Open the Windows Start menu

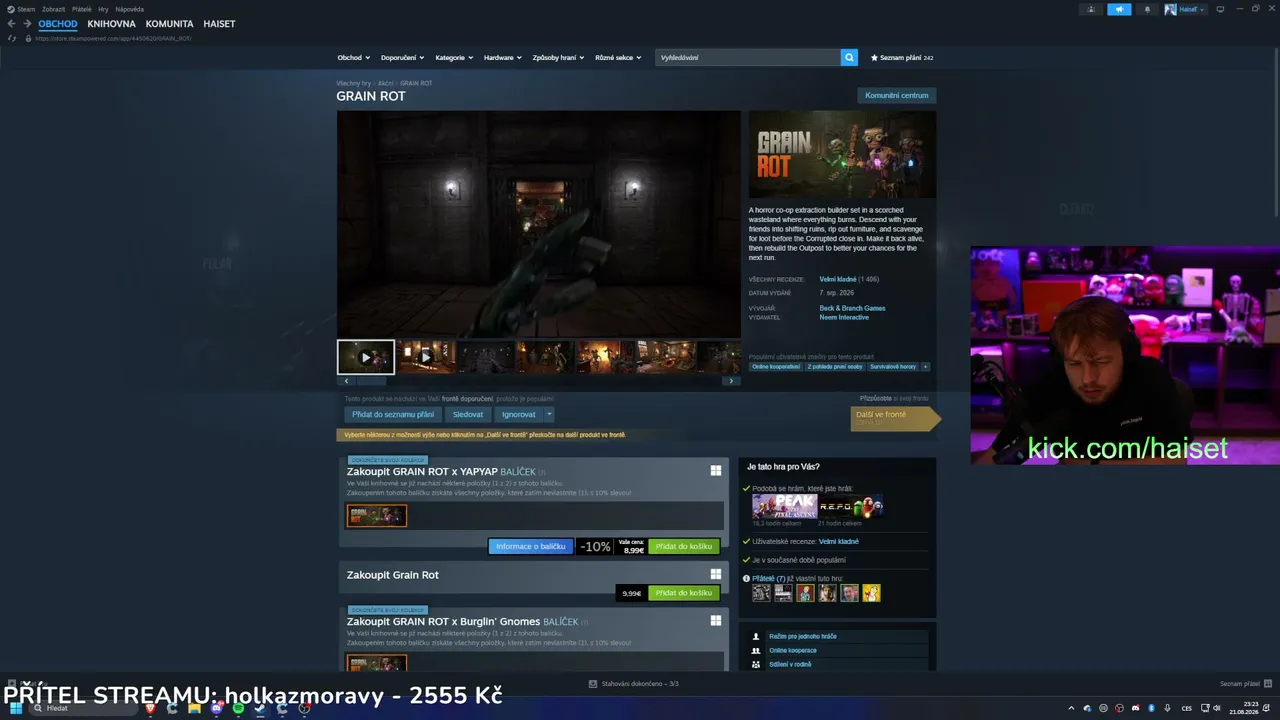[16, 708]
